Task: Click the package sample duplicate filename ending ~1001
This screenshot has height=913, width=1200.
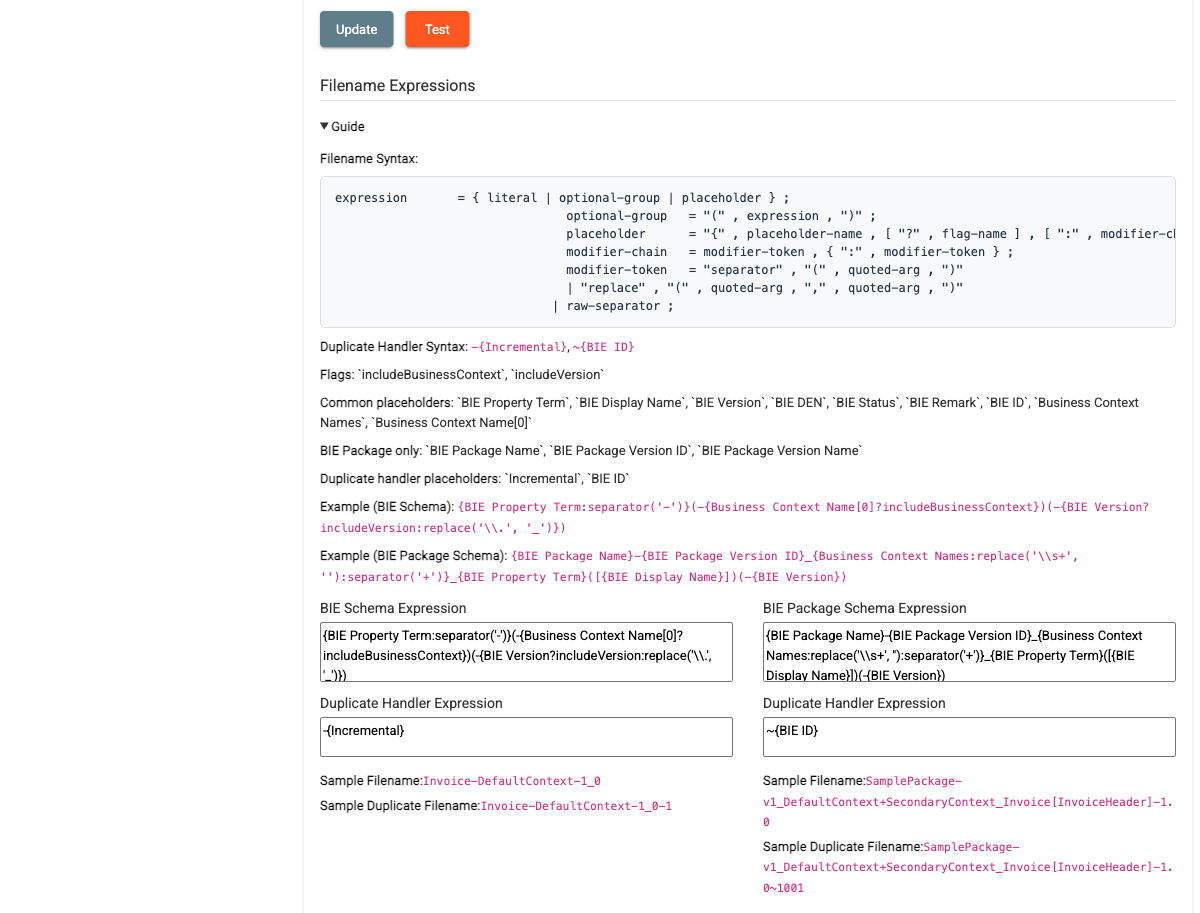Action: click(x=968, y=868)
